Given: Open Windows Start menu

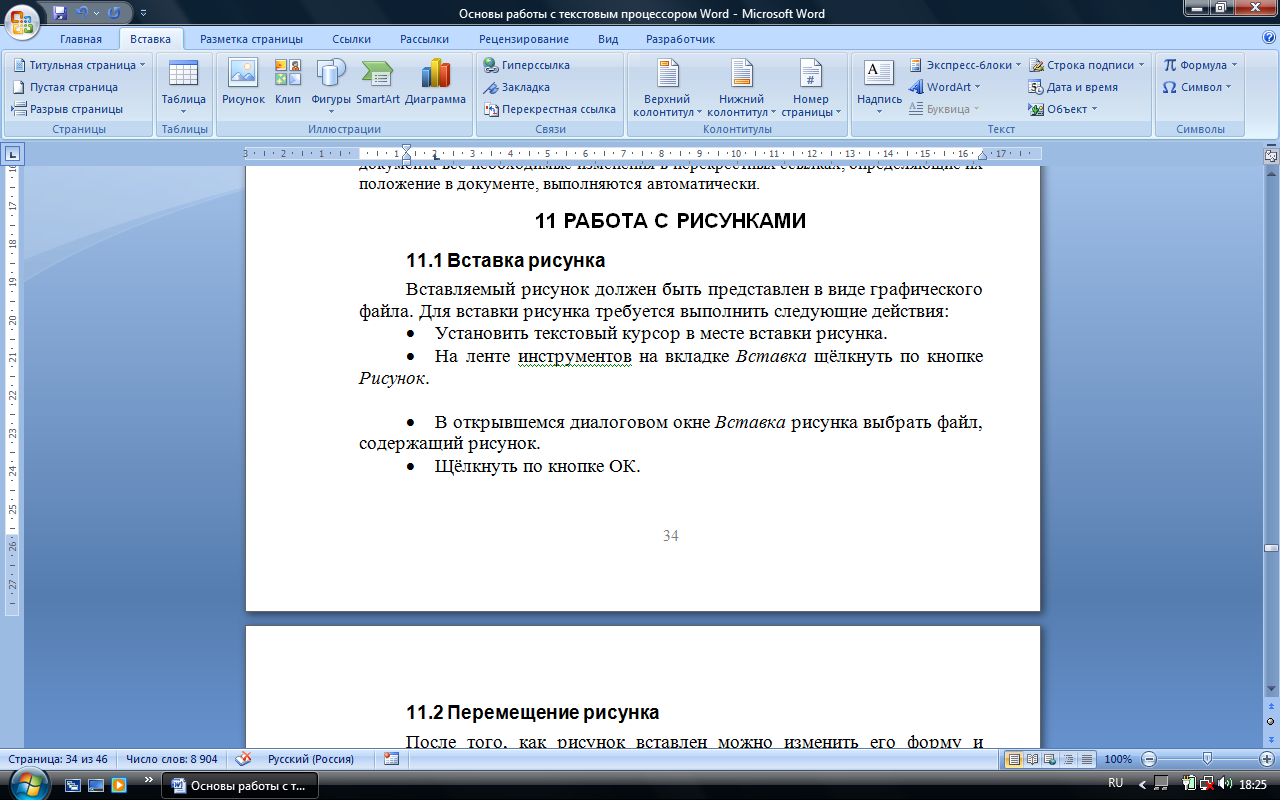Looking at the screenshot, I should 27,785.
